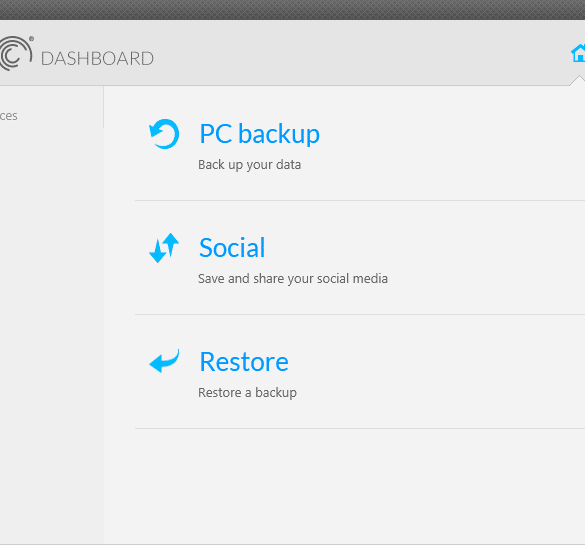Image resolution: width=585 pixels, height=545 pixels.
Task: Open PC backup from its heading
Action: [260, 134]
